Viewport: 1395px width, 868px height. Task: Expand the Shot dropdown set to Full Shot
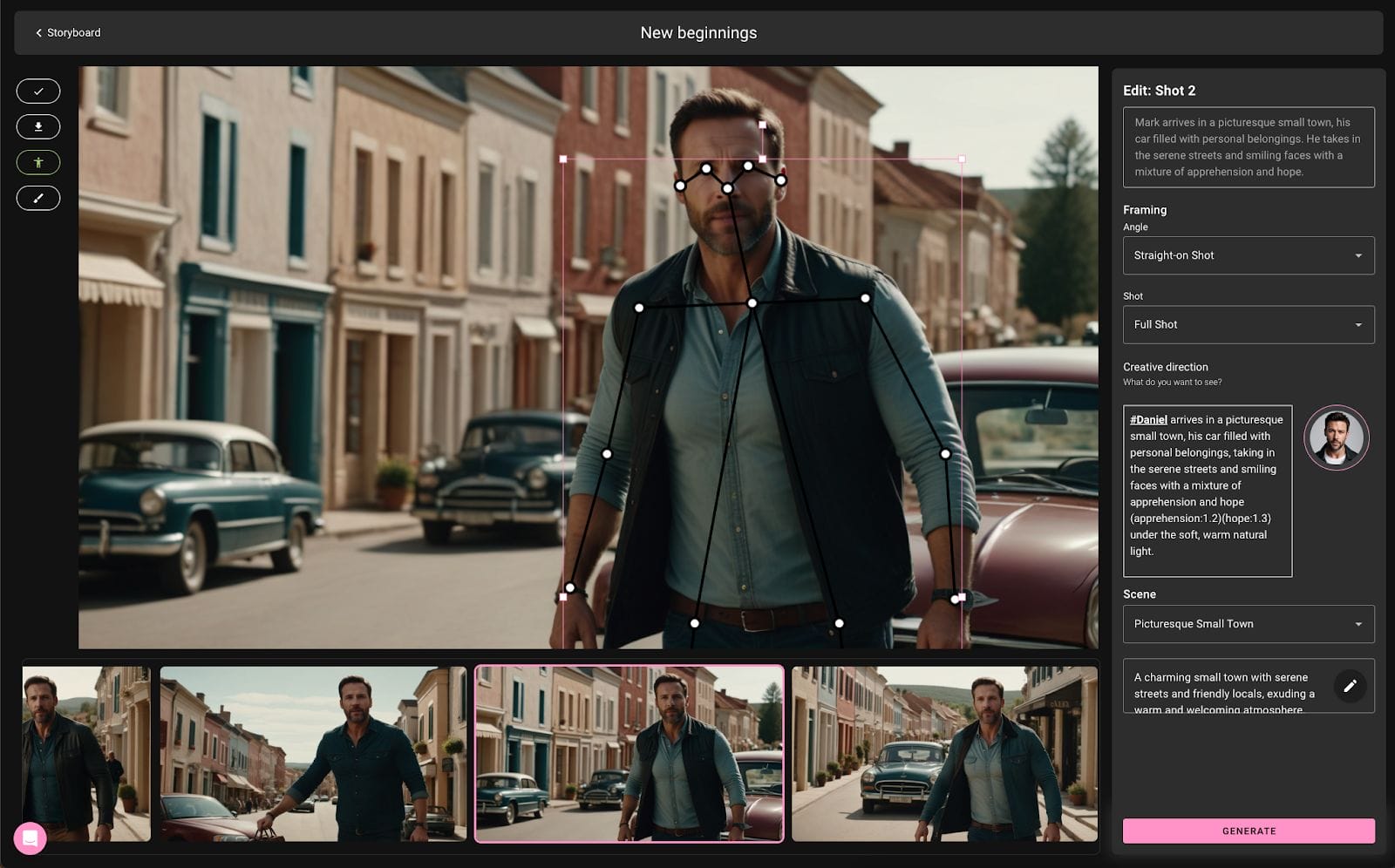point(1248,324)
